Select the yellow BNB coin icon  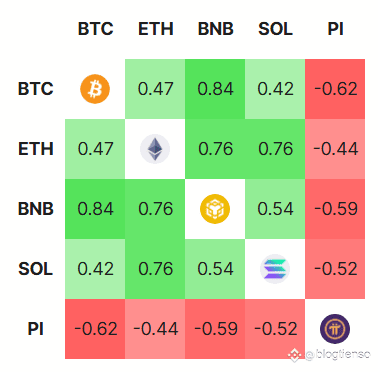pos(215,209)
